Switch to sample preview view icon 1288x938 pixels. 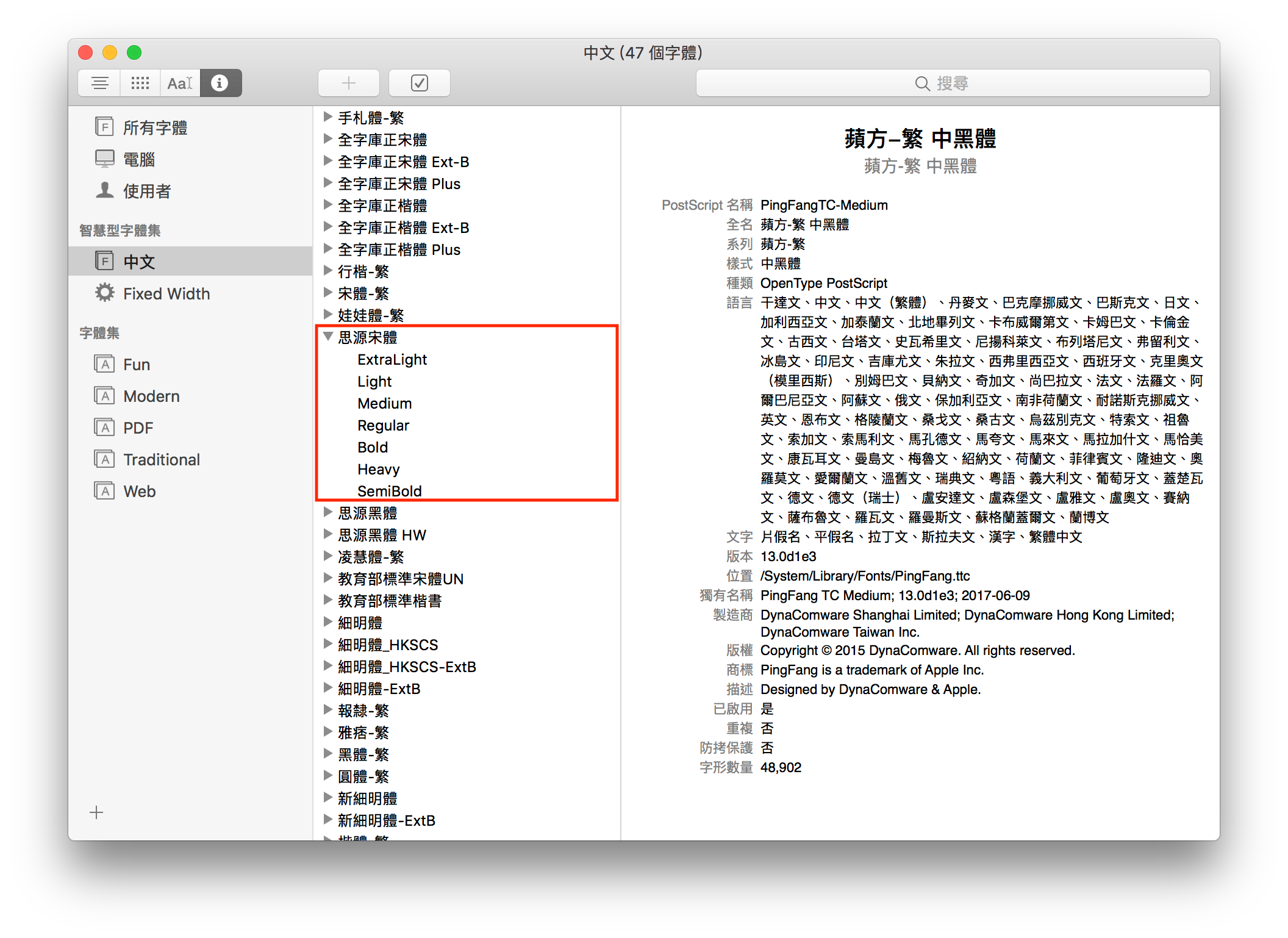point(99,83)
